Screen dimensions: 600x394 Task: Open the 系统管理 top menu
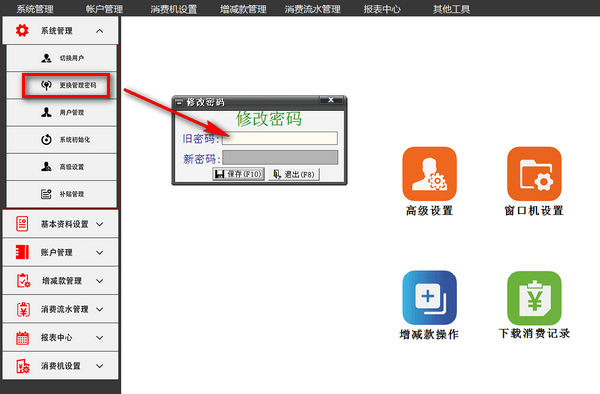[x=35, y=9]
